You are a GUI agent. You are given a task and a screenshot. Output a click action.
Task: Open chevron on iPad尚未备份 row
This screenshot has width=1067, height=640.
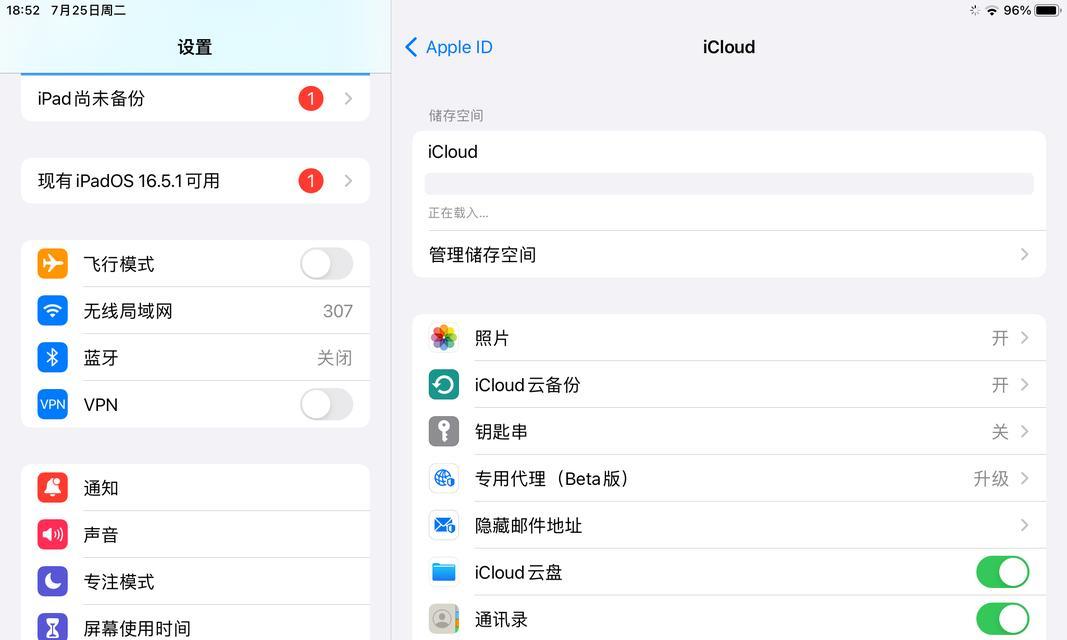(348, 99)
